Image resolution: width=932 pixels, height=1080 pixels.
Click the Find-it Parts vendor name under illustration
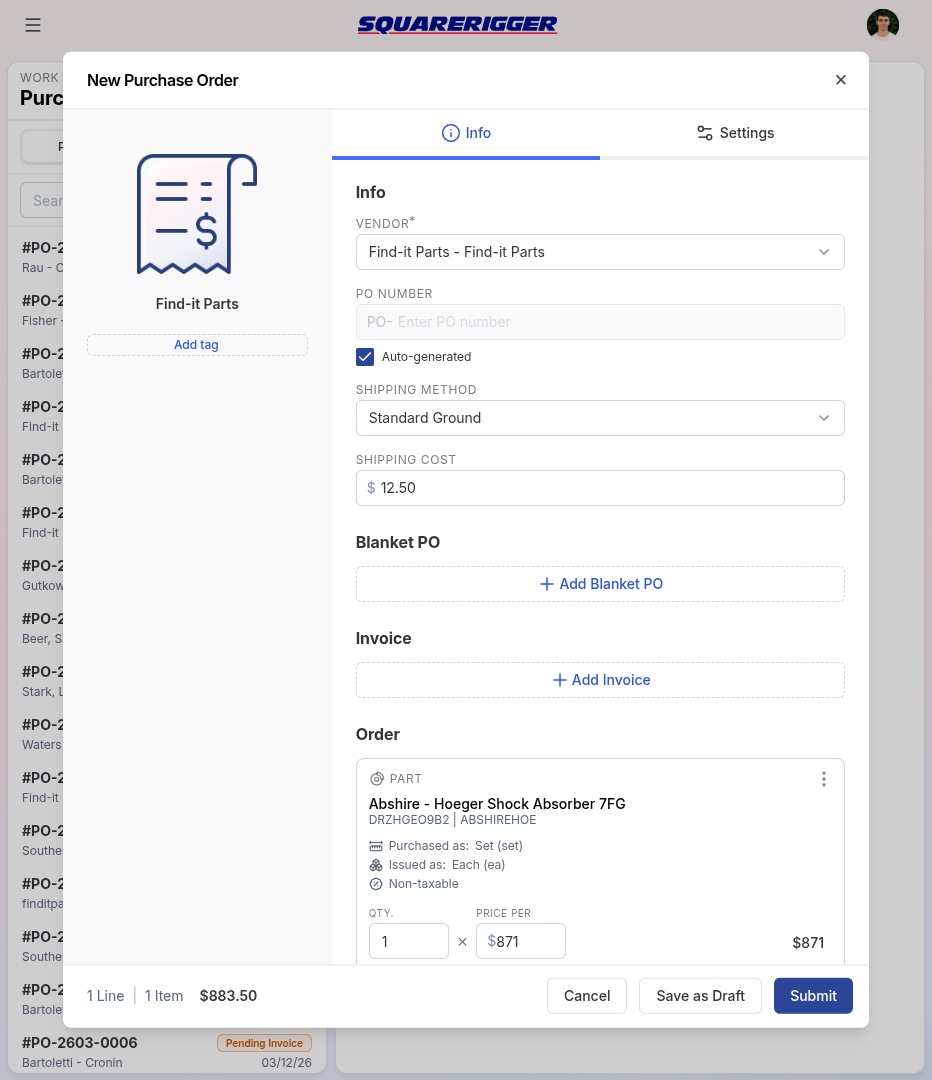pyautogui.click(x=197, y=304)
